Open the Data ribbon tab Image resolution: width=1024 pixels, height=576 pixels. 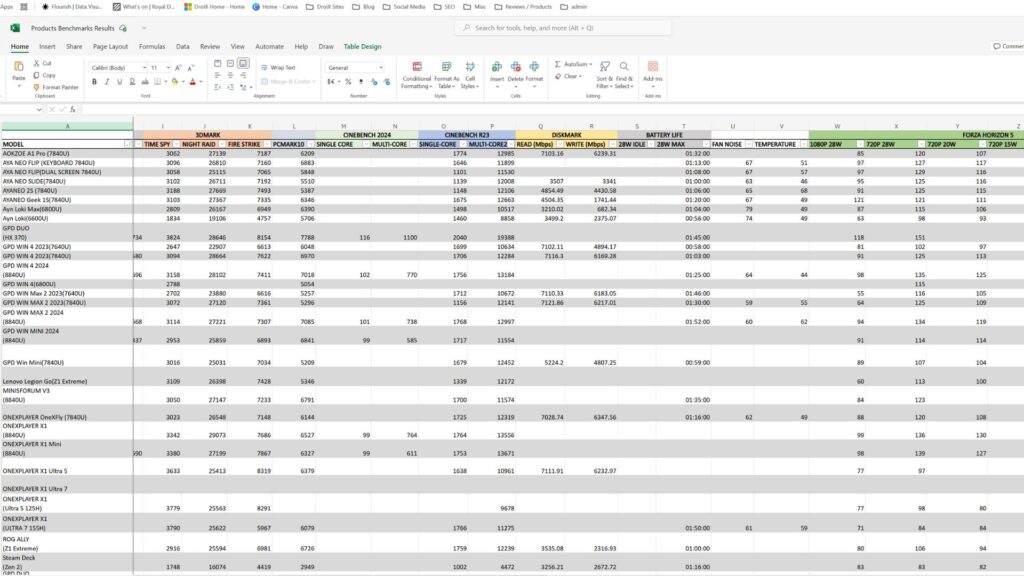point(182,46)
